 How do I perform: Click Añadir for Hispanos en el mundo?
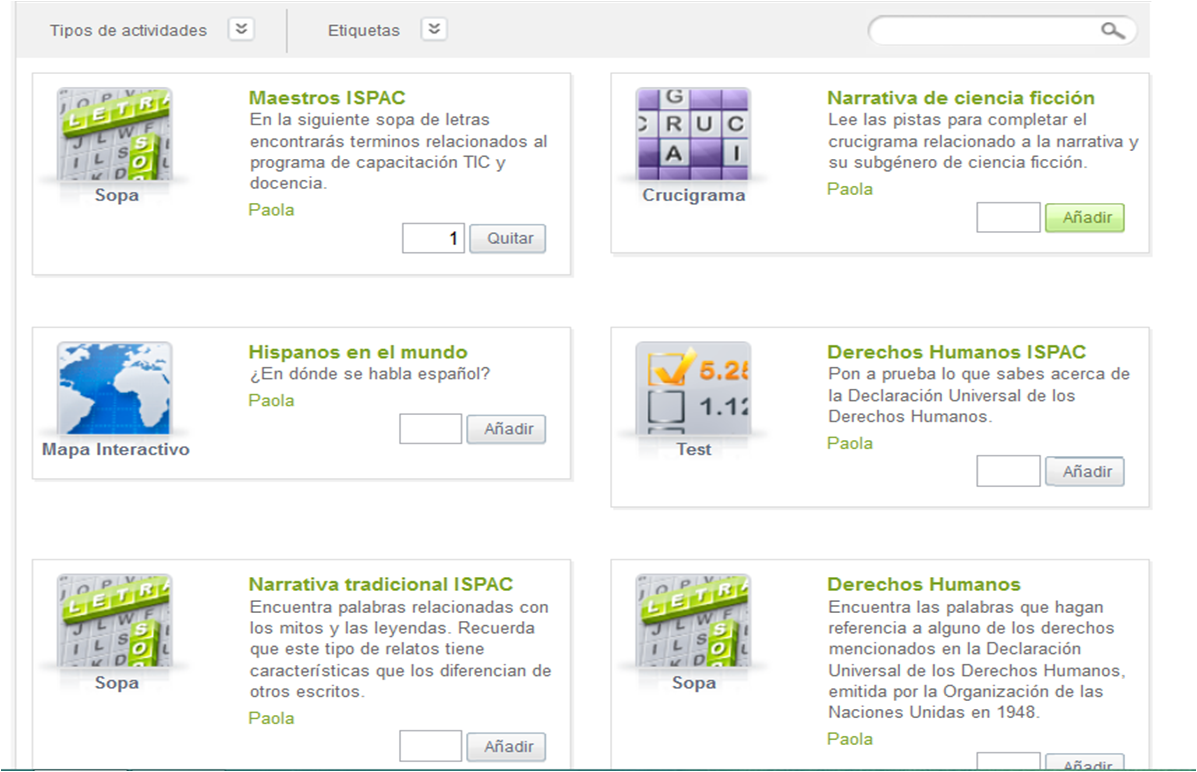[506, 429]
